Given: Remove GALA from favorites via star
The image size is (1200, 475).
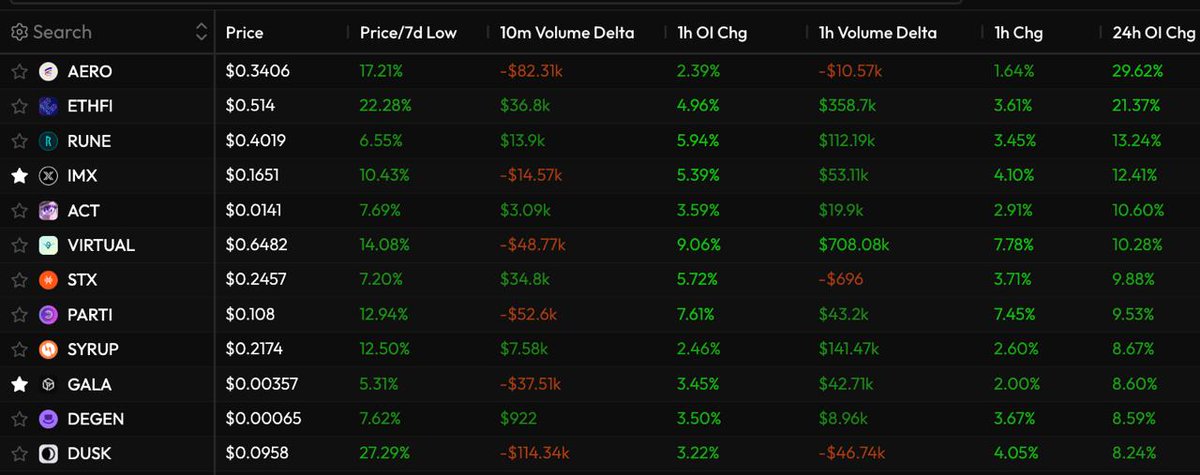Looking at the screenshot, I should pos(19,384).
